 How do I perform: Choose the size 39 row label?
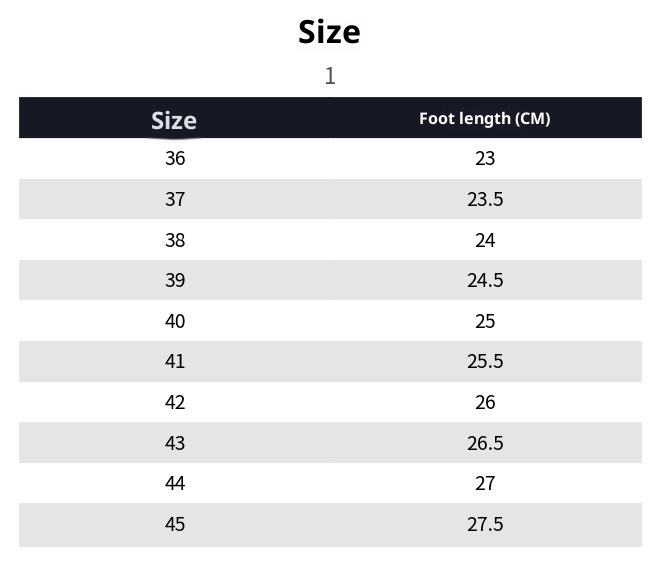click(x=175, y=280)
